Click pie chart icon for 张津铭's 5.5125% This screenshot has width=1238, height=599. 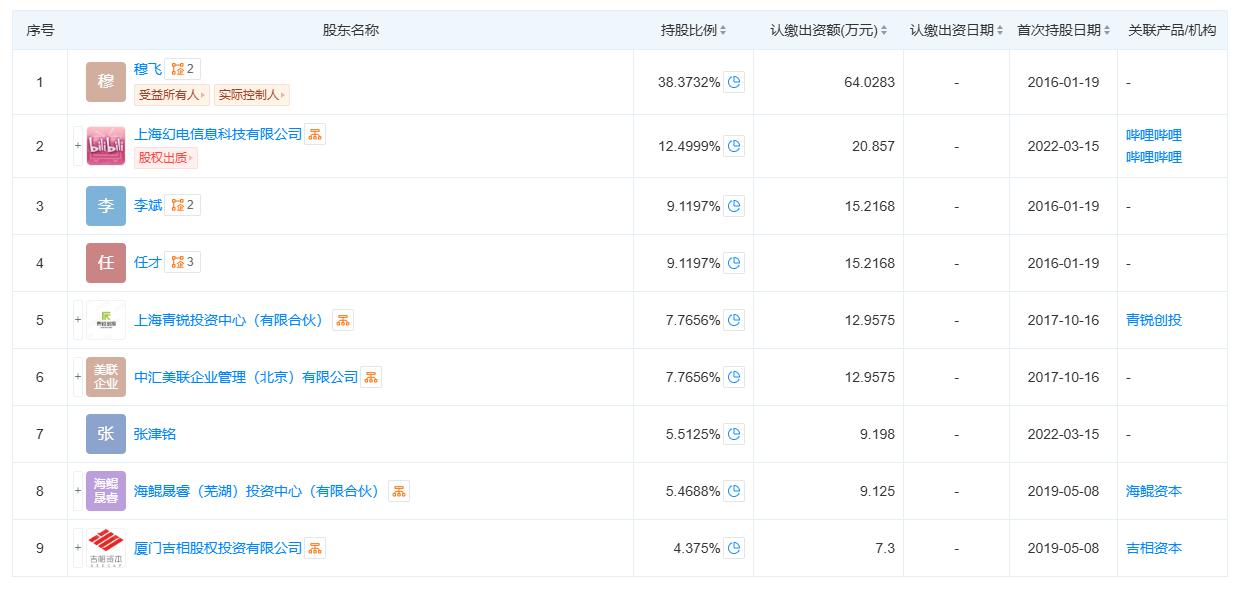[x=735, y=434]
